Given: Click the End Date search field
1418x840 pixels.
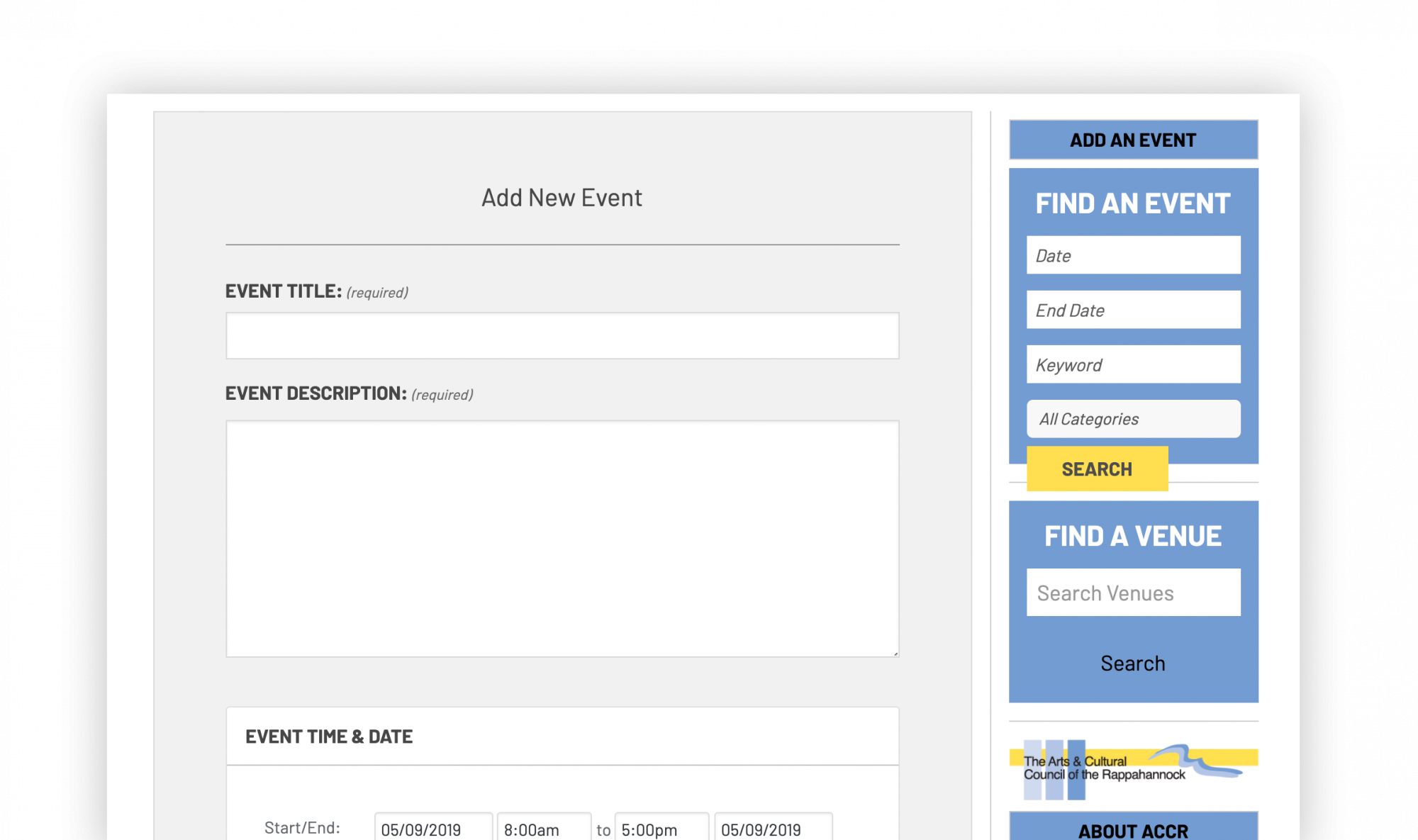Looking at the screenshot, I should click(1133, 309).
